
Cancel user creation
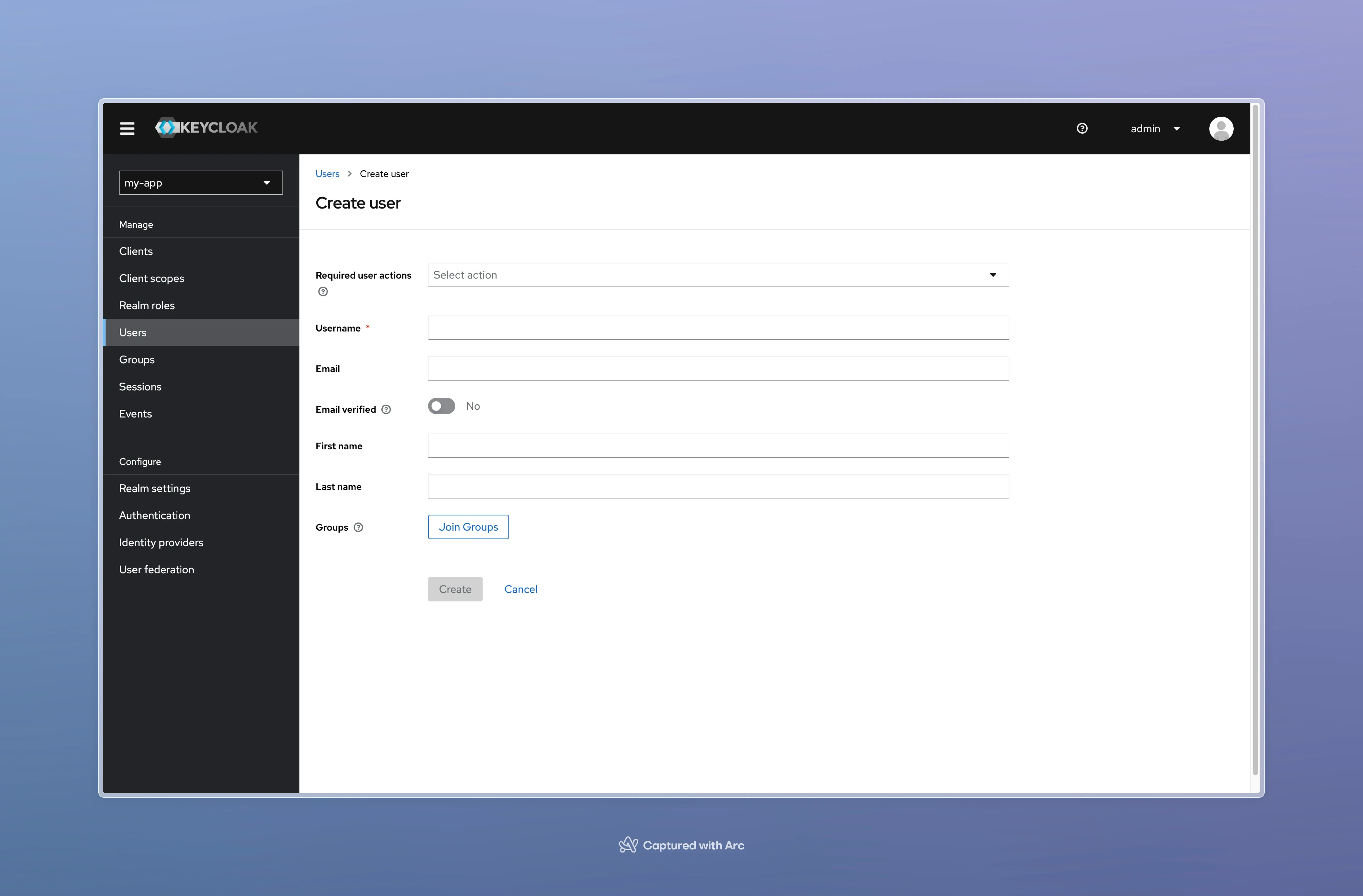[521, 589]
